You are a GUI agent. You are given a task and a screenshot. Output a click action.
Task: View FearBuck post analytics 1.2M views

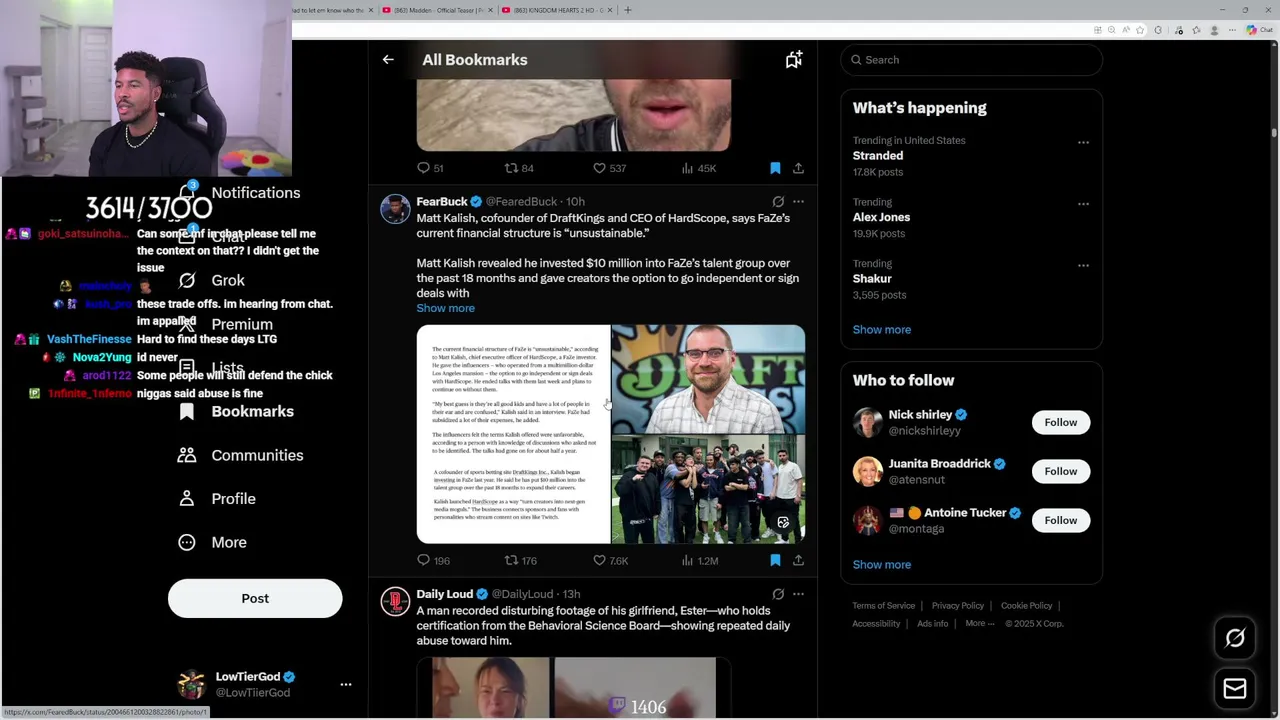[x=699, y=561]
